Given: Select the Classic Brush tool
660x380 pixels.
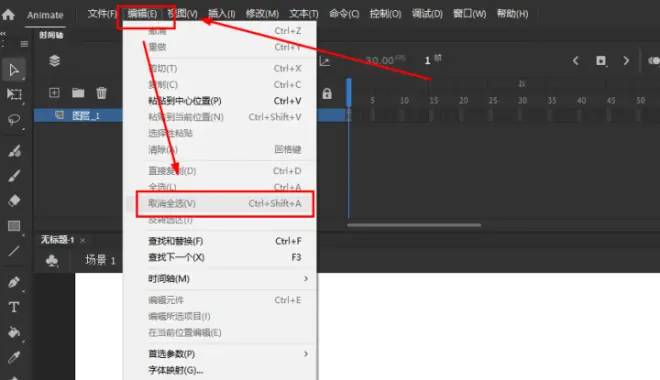Looking at the screenshot, I should pos(14,176).
